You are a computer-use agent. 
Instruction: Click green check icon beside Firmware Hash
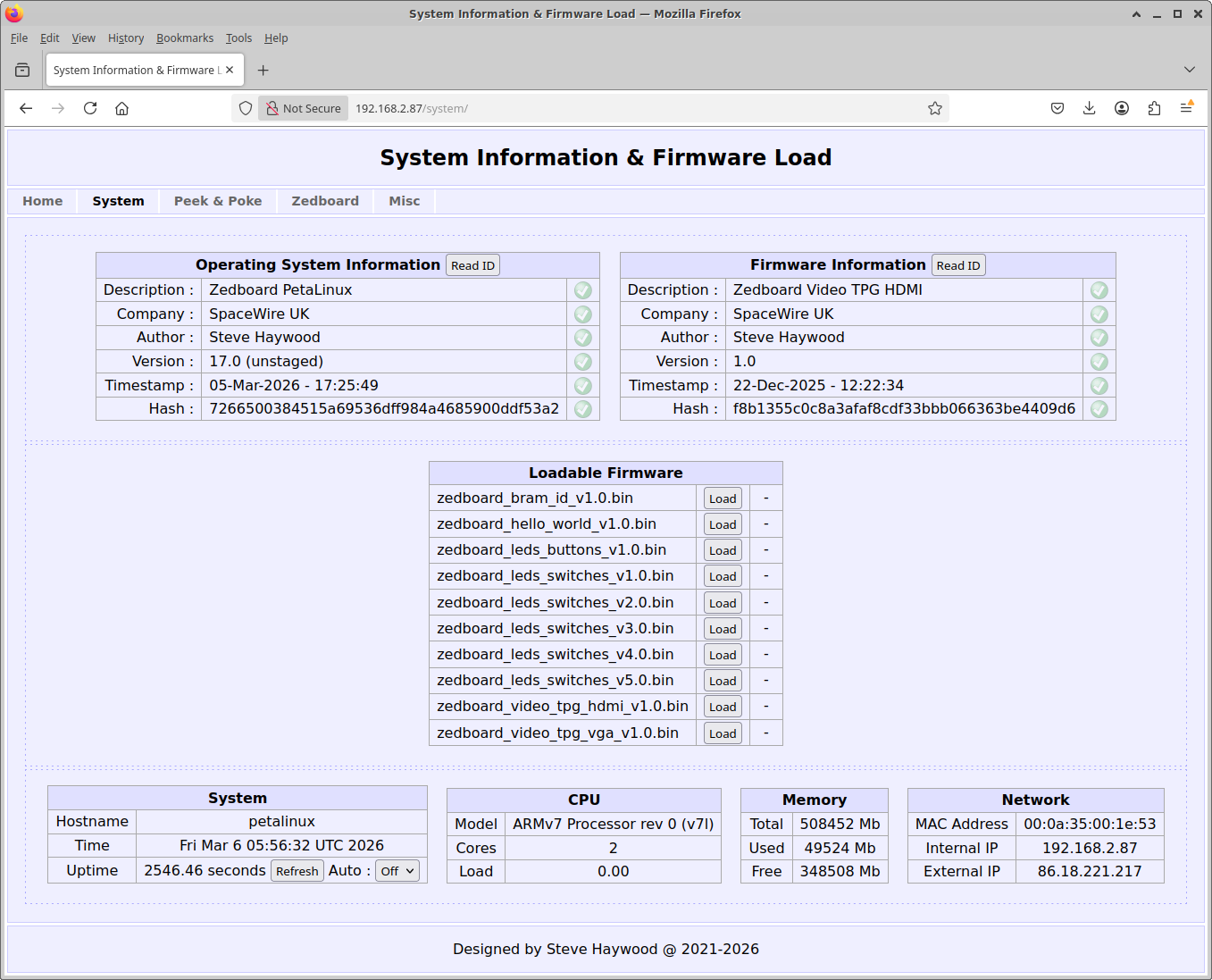click(1099, 409)
